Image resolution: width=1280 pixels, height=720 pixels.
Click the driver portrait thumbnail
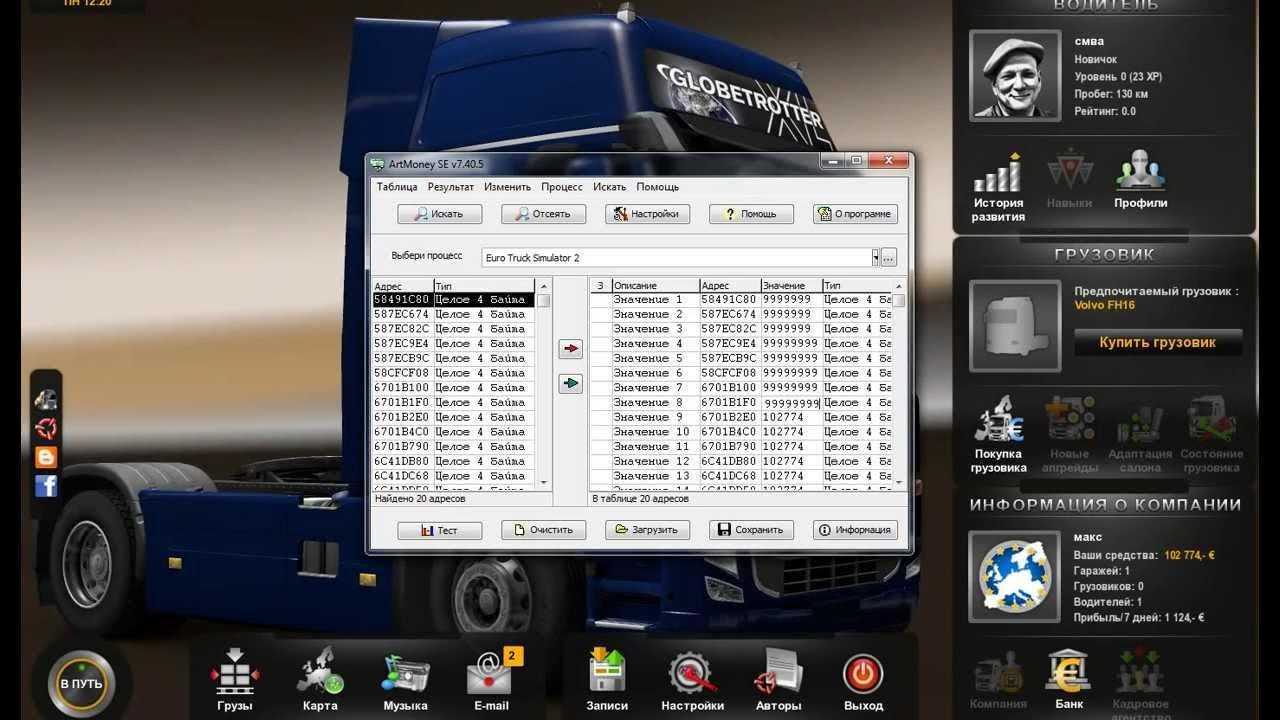[x=1014, y=75]
